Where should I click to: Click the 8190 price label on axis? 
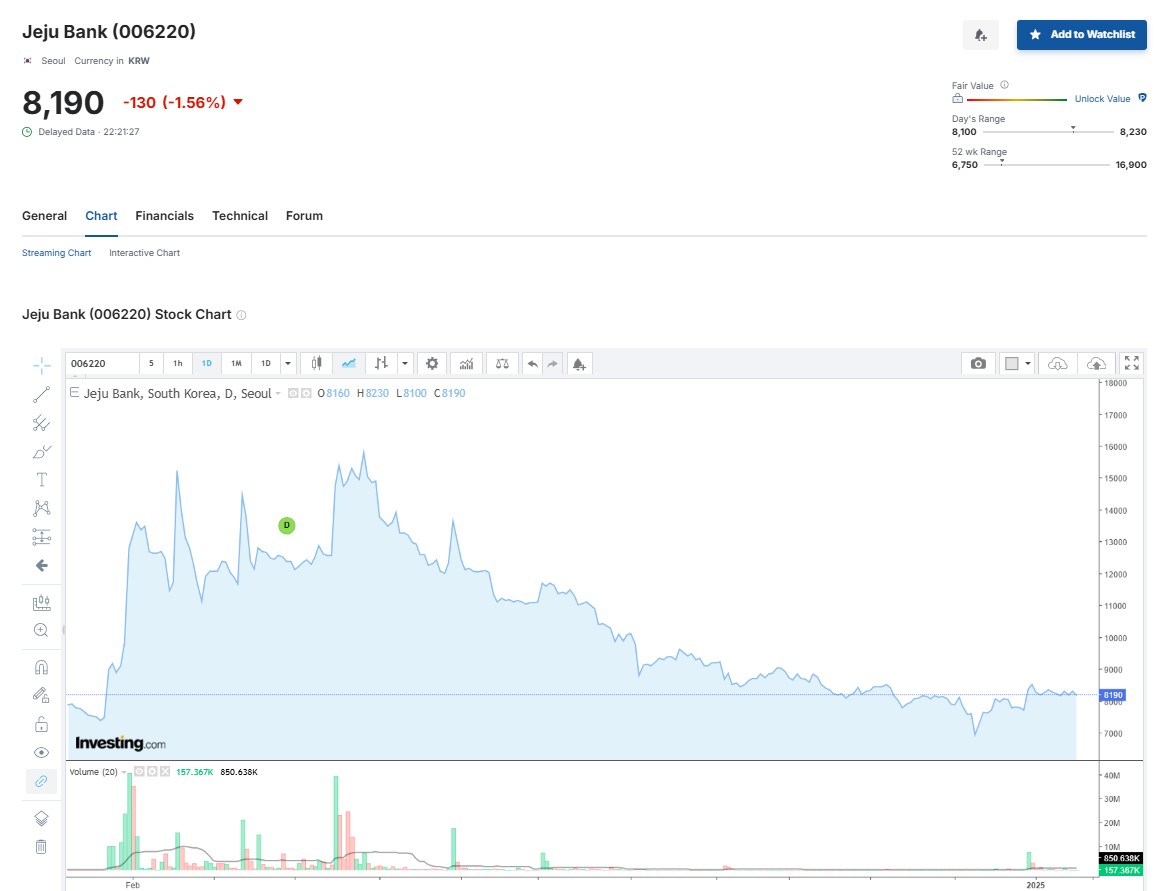pyautogui.click(x=1113, y=695)
